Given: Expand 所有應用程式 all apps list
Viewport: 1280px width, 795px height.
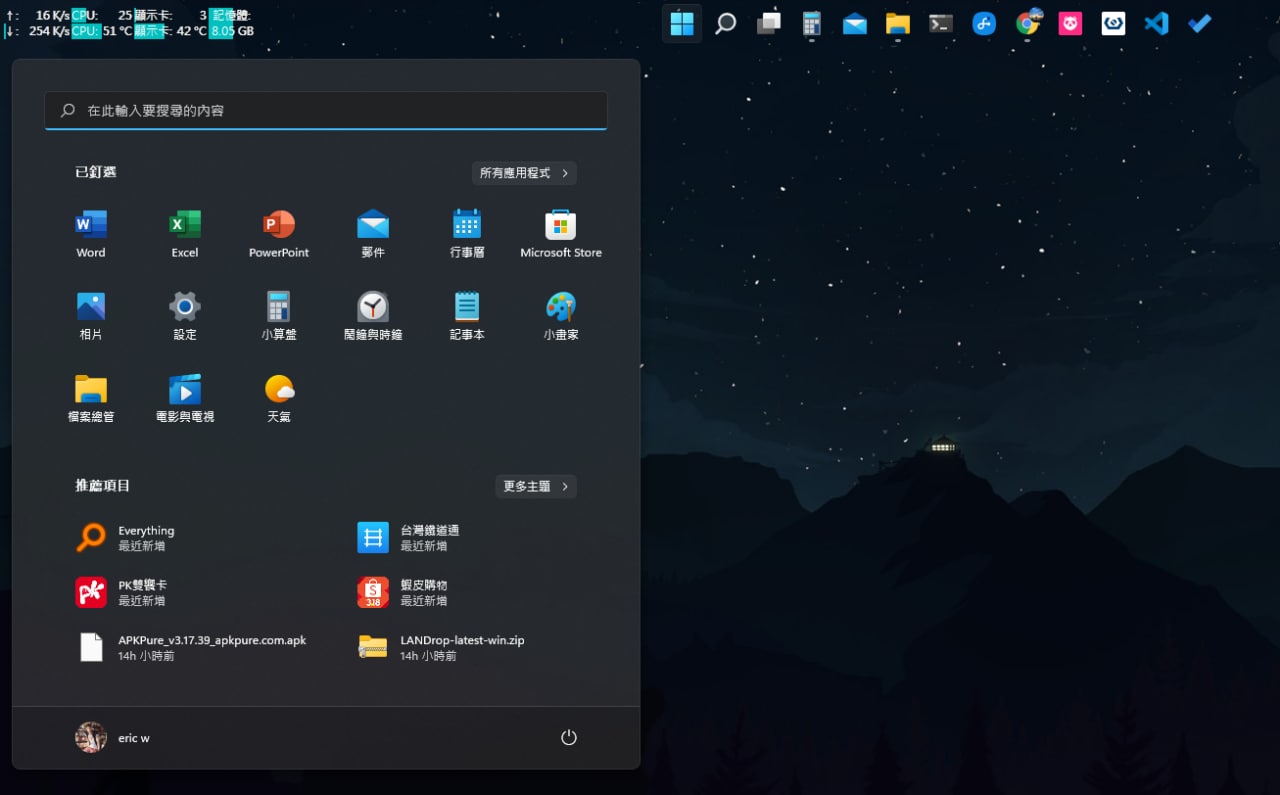Looking at the screenshot, I should 524,173.
